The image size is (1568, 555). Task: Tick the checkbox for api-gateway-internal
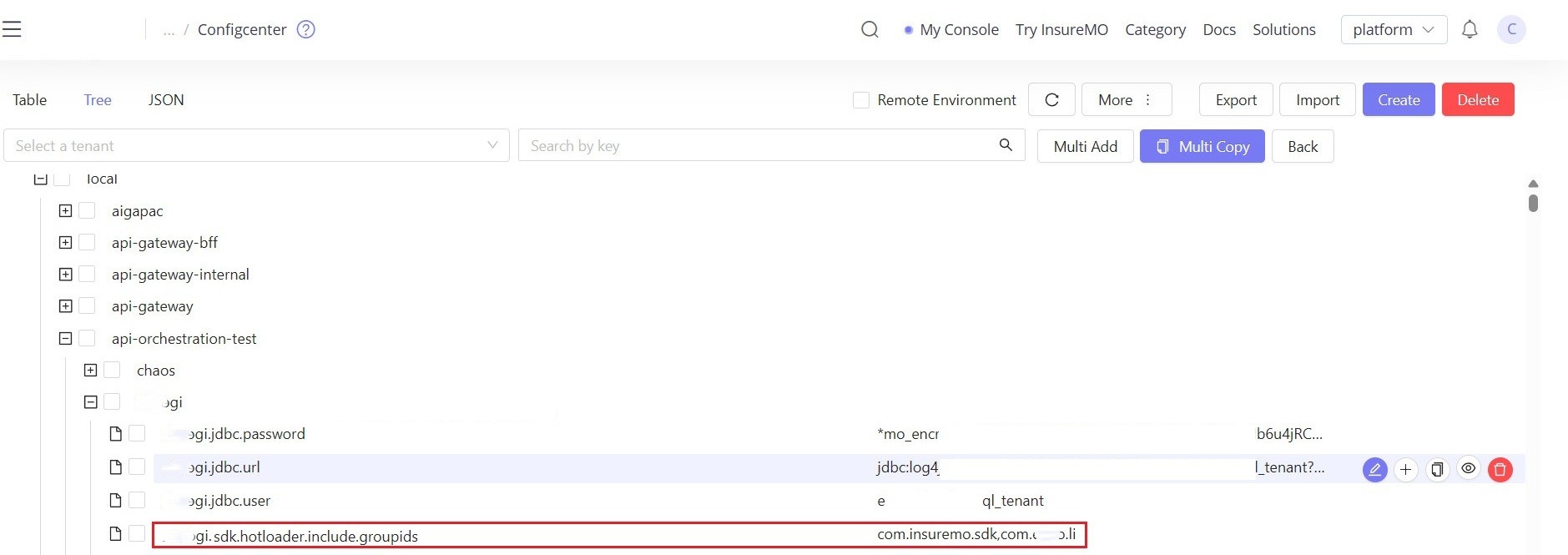point(87,274)
